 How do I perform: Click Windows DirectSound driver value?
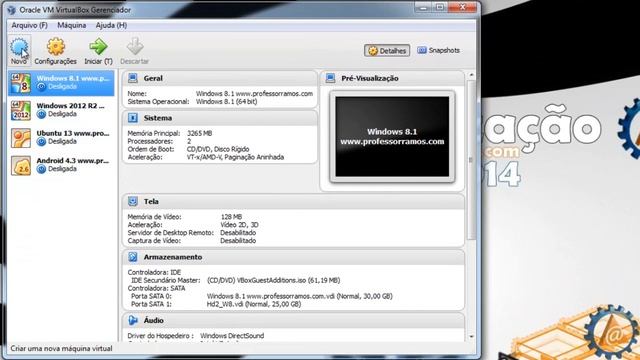click(232, 336)
